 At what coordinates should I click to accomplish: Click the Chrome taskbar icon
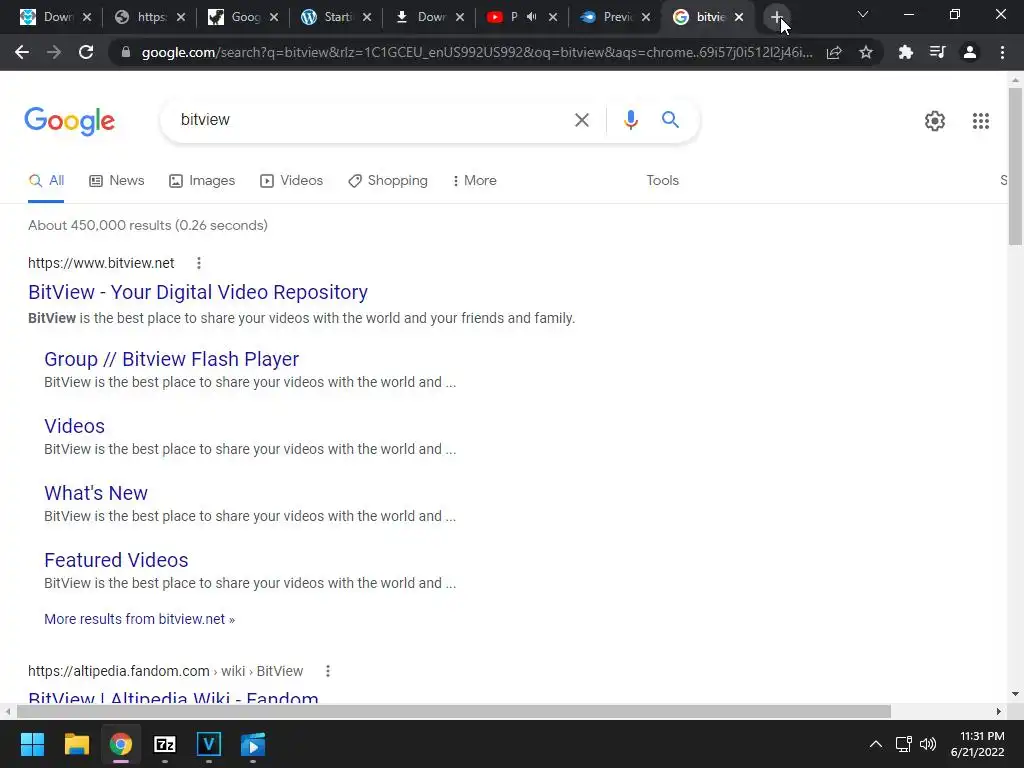point(121,744)
